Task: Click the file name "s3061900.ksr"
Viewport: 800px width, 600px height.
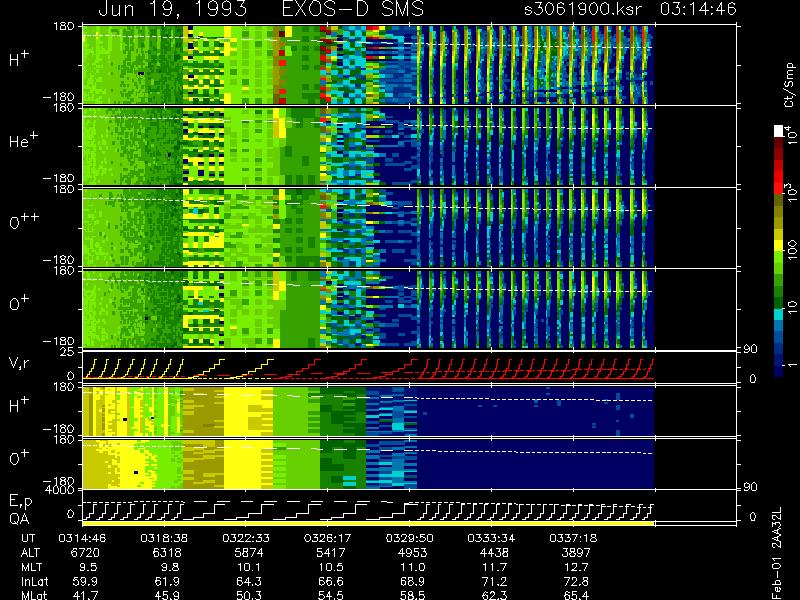Action: [x=583, y=9]
